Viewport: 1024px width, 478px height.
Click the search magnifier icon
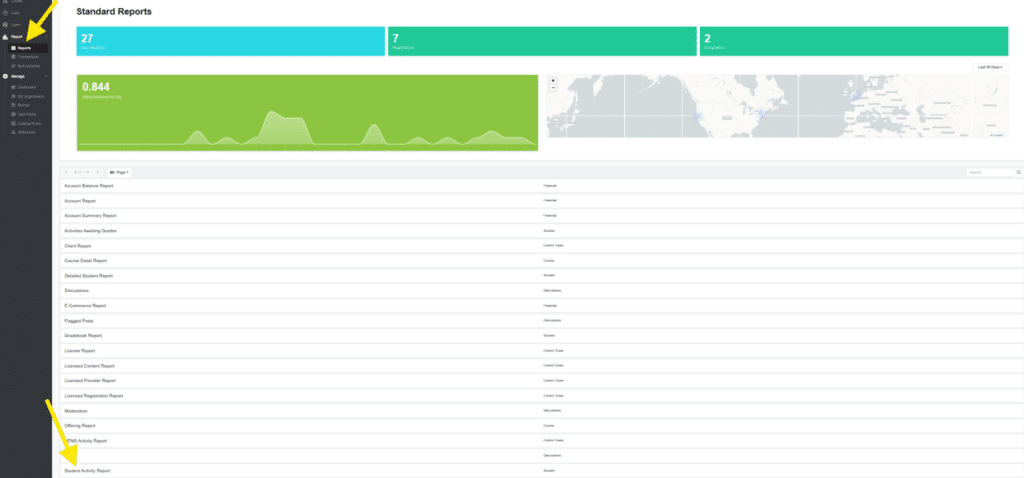pos(1018,172)
